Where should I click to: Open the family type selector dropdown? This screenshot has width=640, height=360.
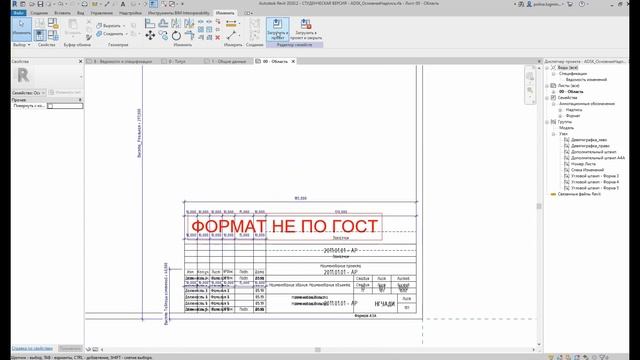click(x=29, y=93)
